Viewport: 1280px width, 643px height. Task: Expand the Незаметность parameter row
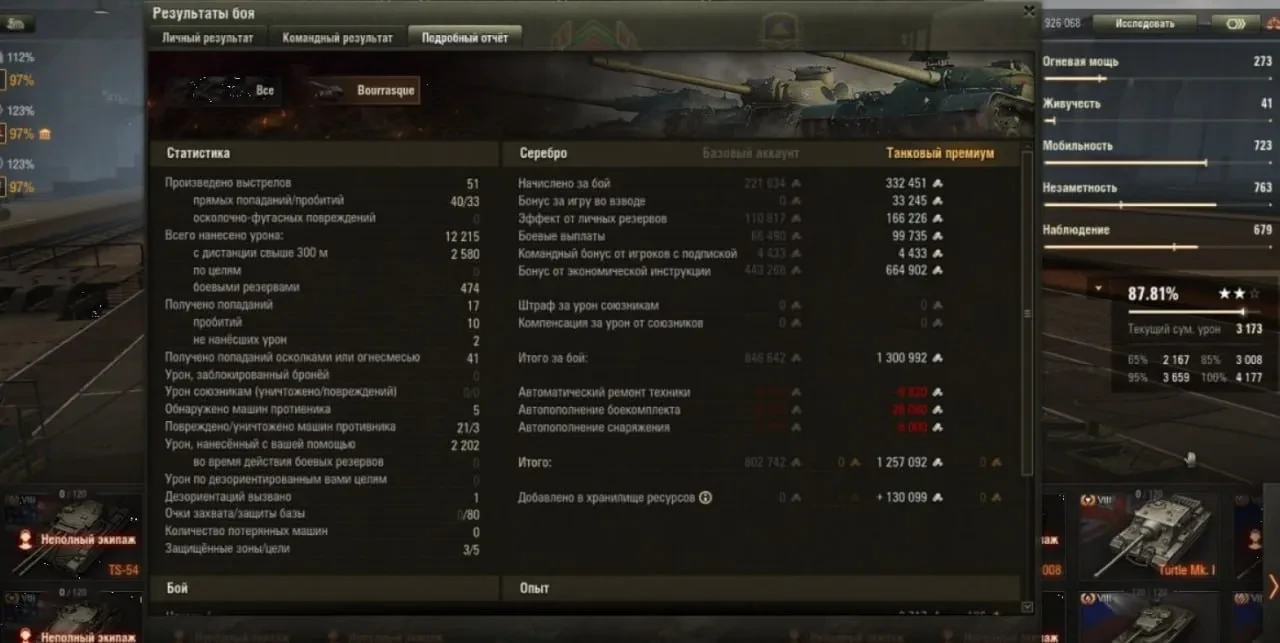coord(1157,194)
